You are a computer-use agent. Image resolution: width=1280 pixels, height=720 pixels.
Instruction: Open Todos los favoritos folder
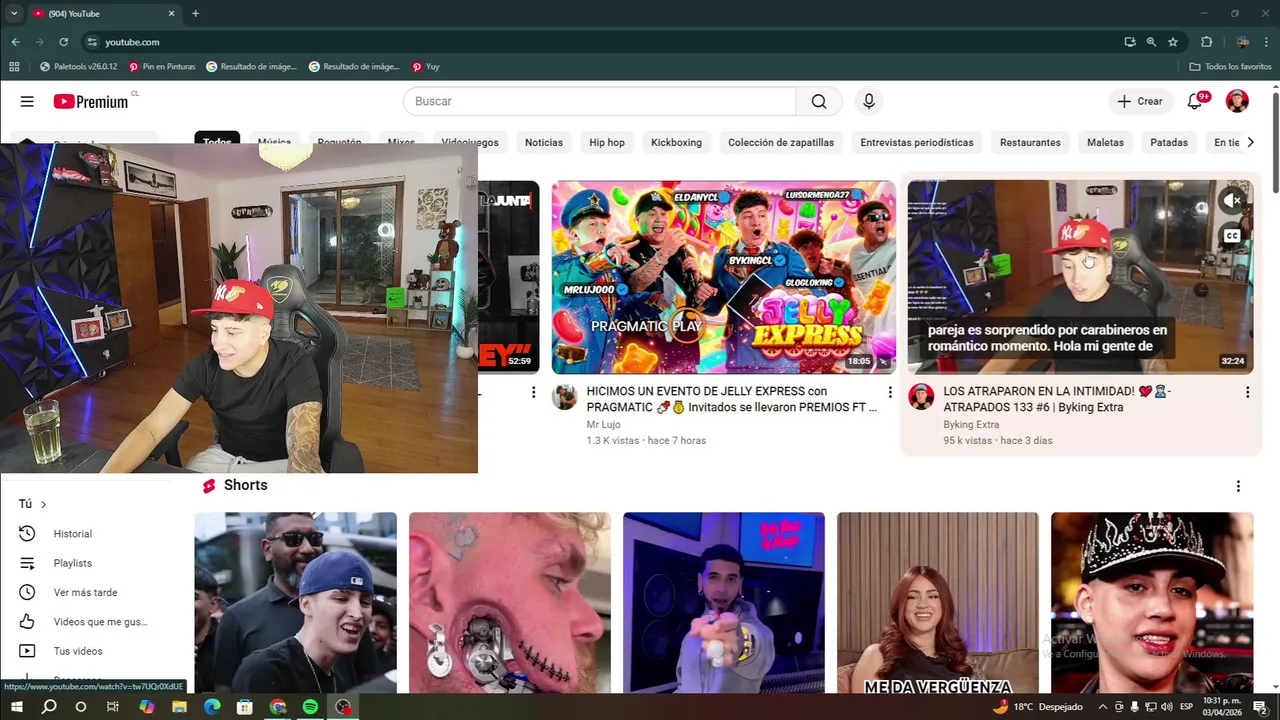1230,67
